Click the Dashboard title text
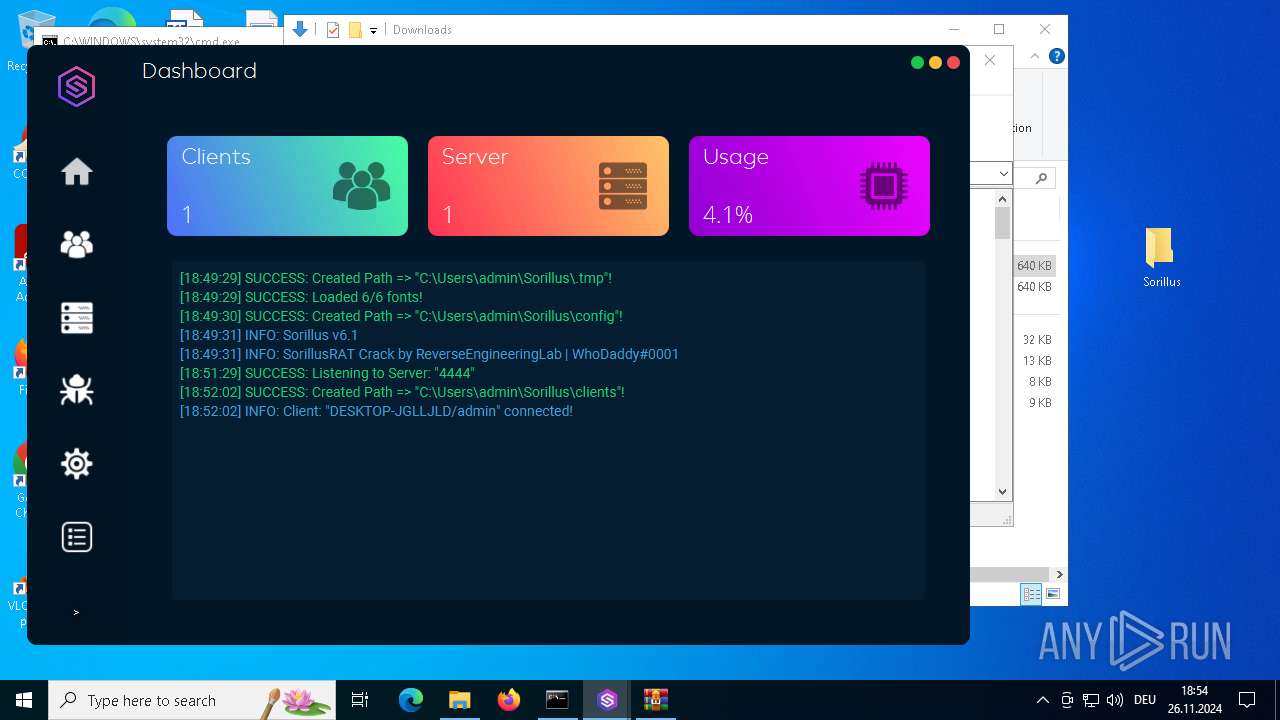Viewport: 1280px width, 720px height. pos(199,71)
